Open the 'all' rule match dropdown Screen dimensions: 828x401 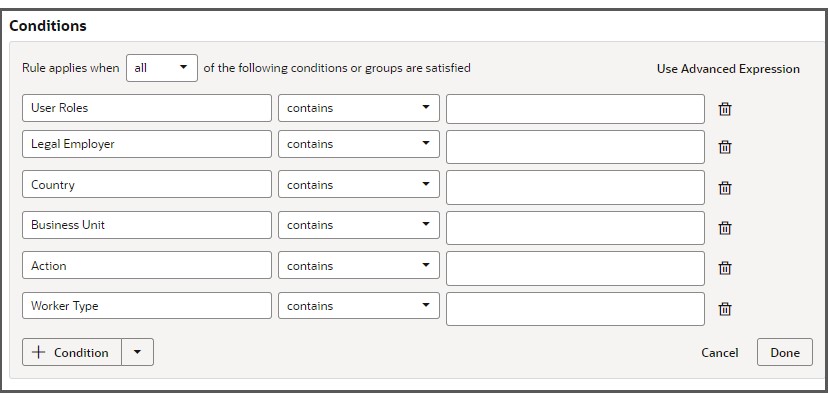point(162,68)
